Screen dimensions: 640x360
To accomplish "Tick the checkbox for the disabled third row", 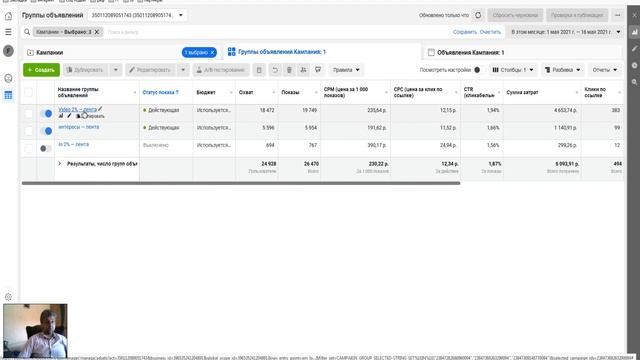I will pos(29,148).
